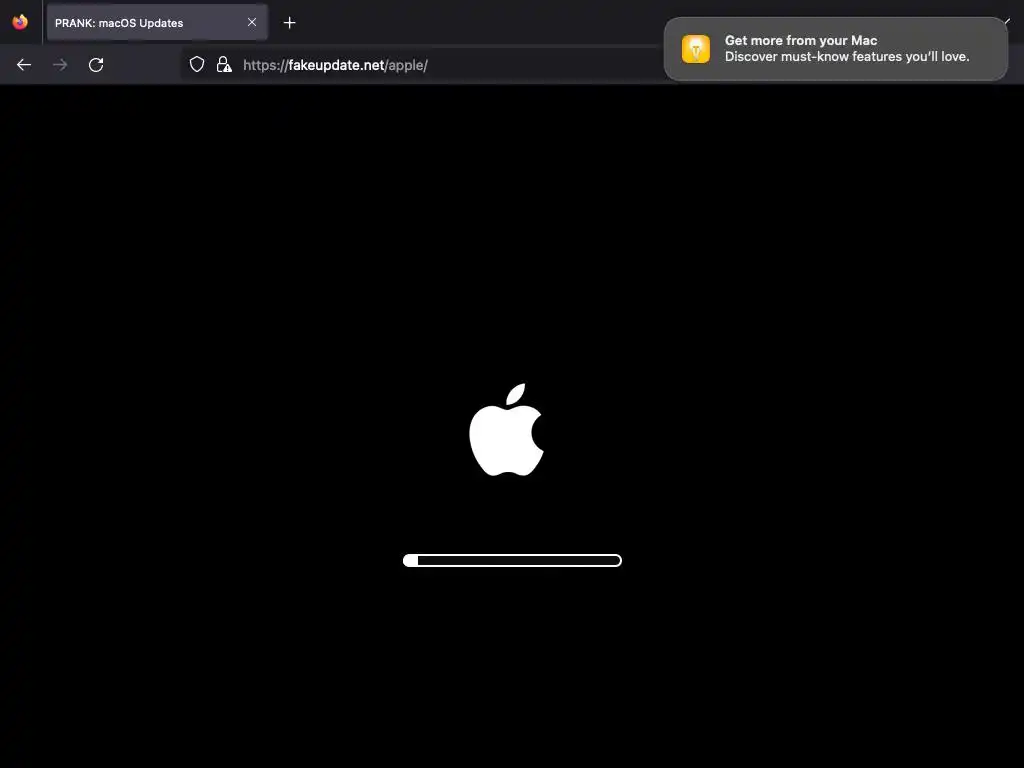Go forward with the right arrow
Image resolution: width=1024 pixels, height=768 pixels.
[60, 65]
